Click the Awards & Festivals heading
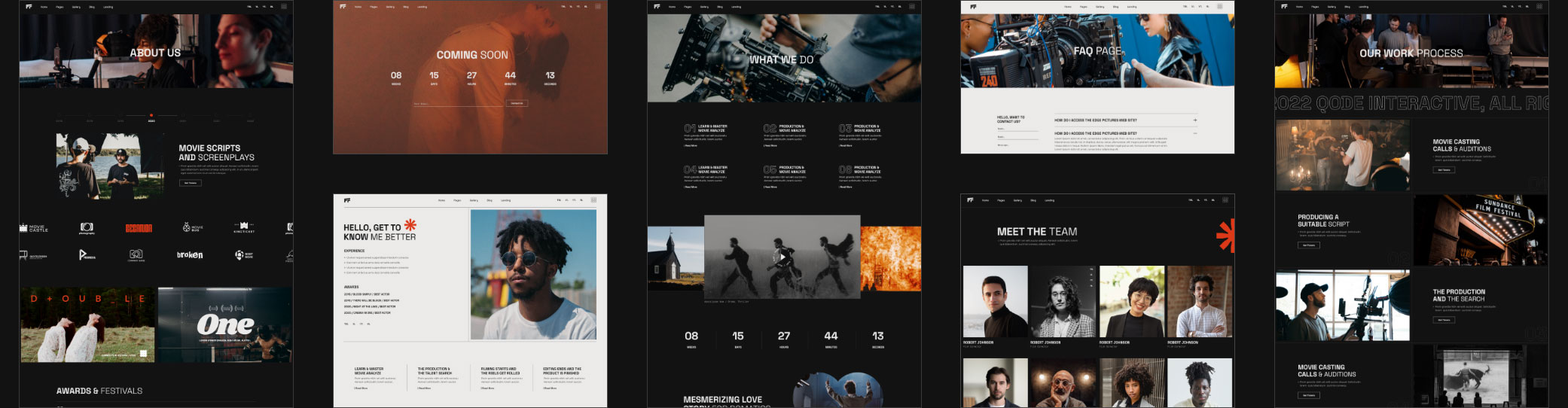The image size is (1568, 408). (99, 391)
